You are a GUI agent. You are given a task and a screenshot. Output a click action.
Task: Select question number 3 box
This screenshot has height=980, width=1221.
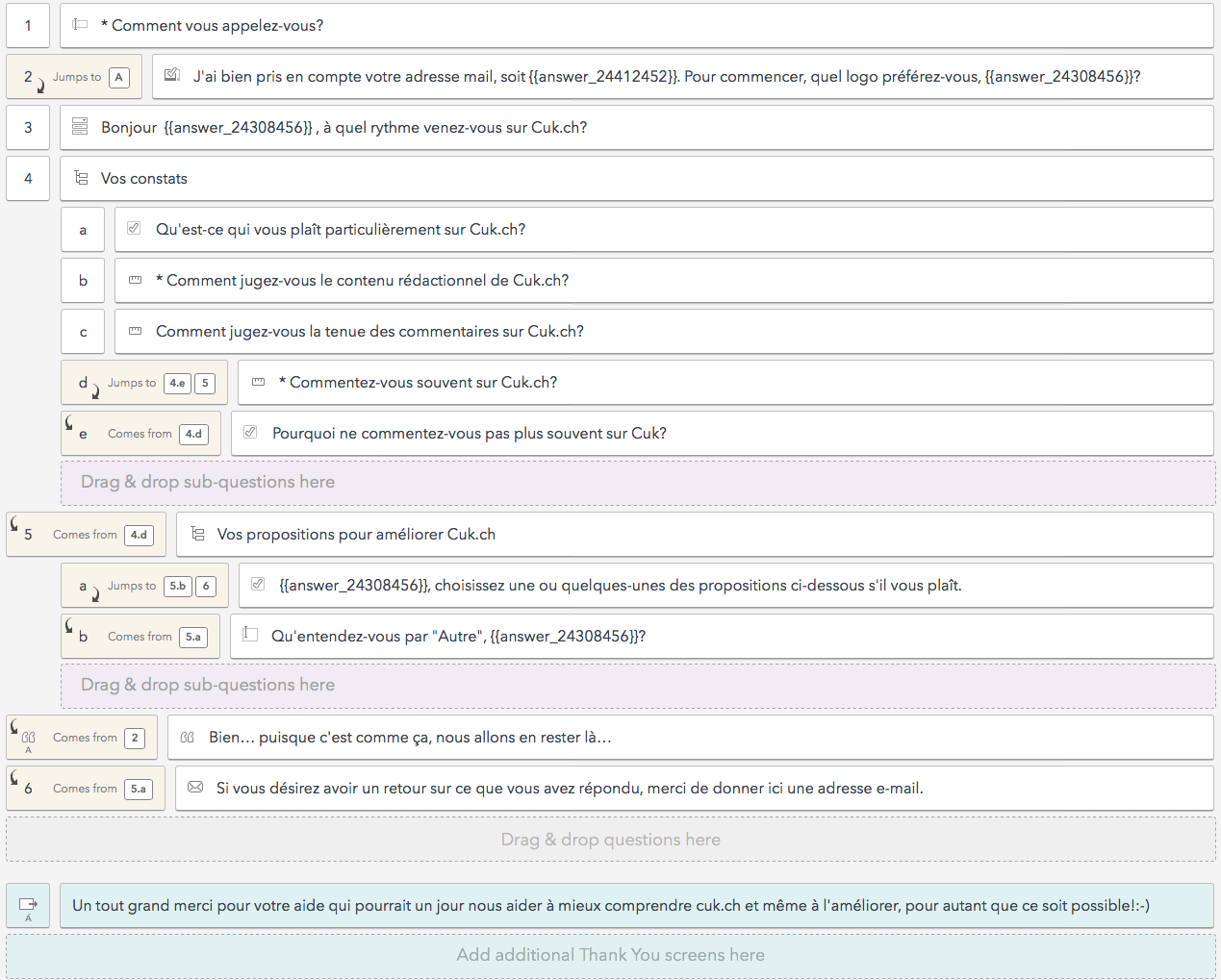28,127
